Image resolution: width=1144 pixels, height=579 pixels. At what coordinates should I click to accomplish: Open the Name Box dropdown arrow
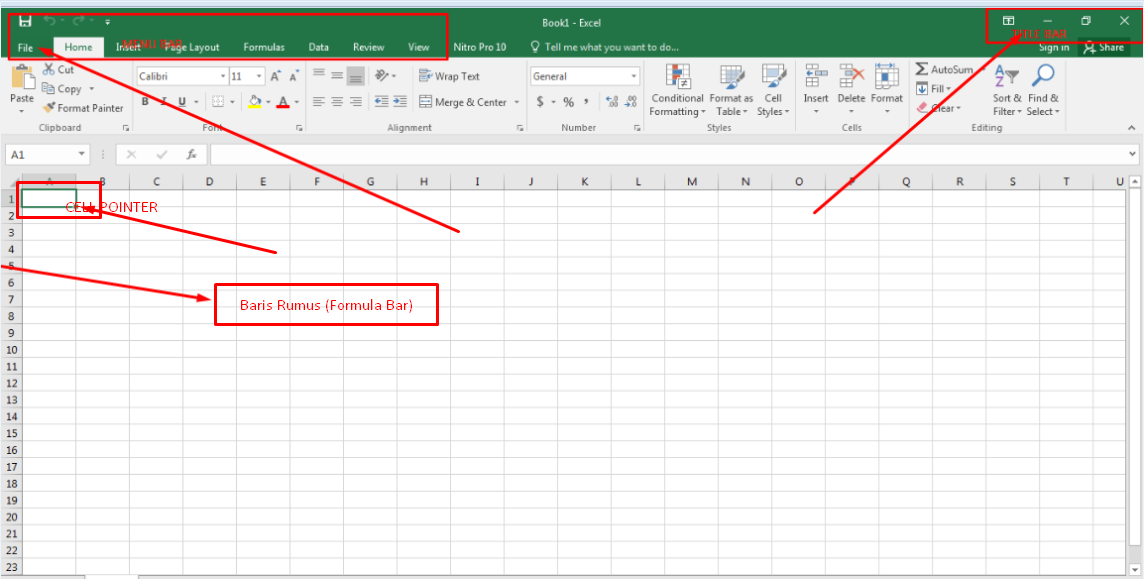coord(82,155)
